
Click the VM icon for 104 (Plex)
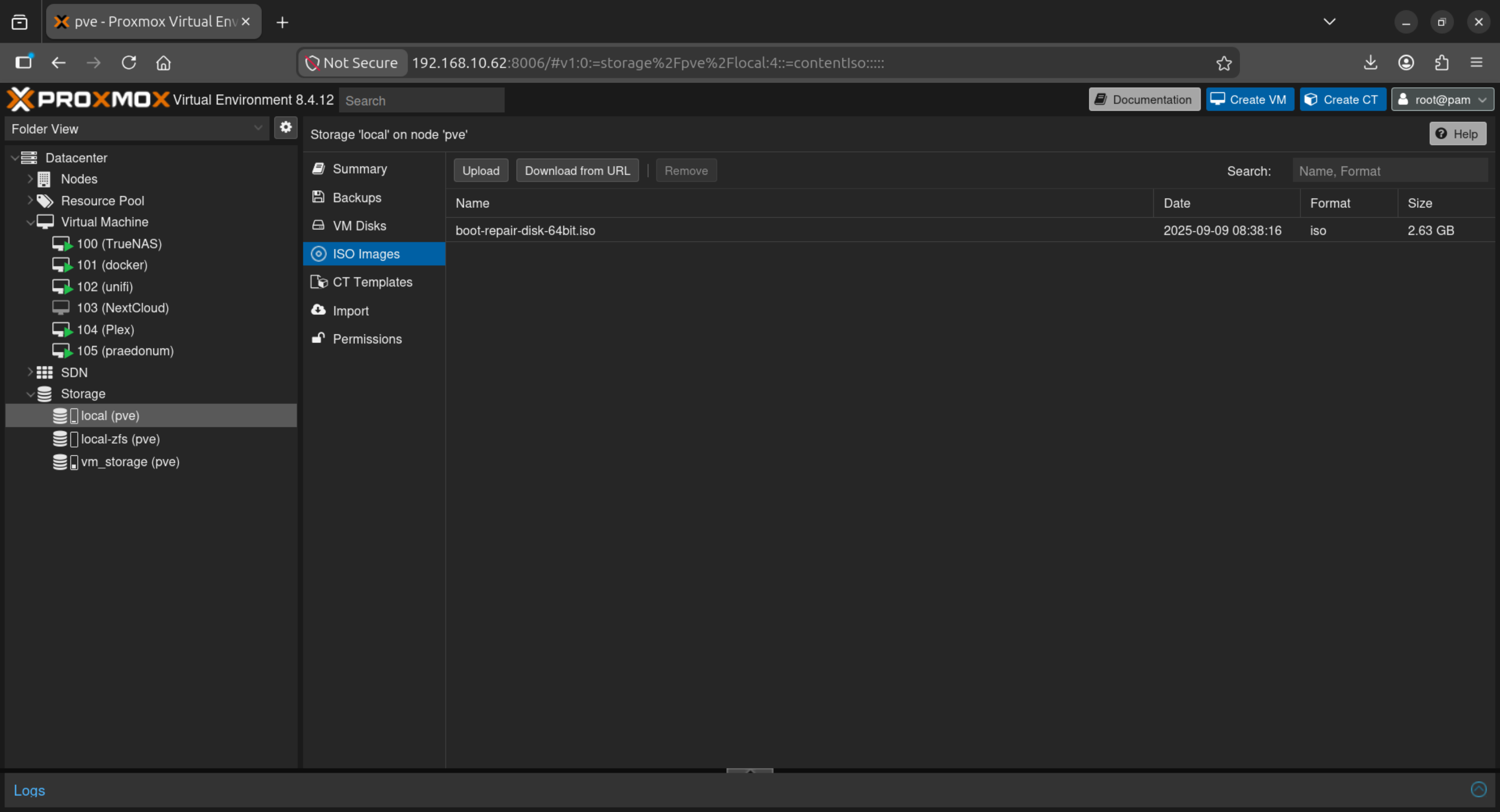(62, 329)
